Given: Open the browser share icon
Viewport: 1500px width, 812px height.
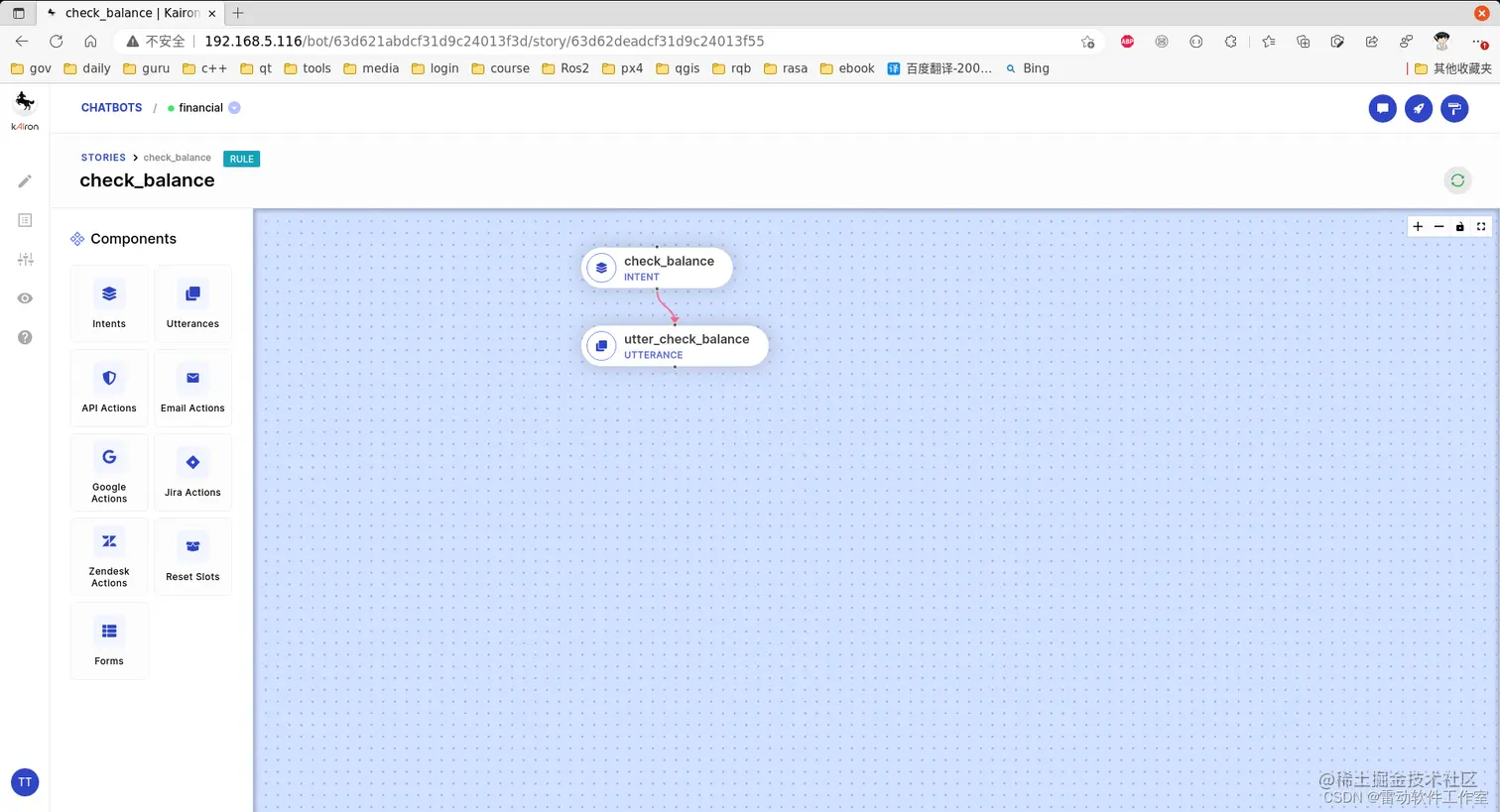Looking at the screenshot, I should (1372, 42).
